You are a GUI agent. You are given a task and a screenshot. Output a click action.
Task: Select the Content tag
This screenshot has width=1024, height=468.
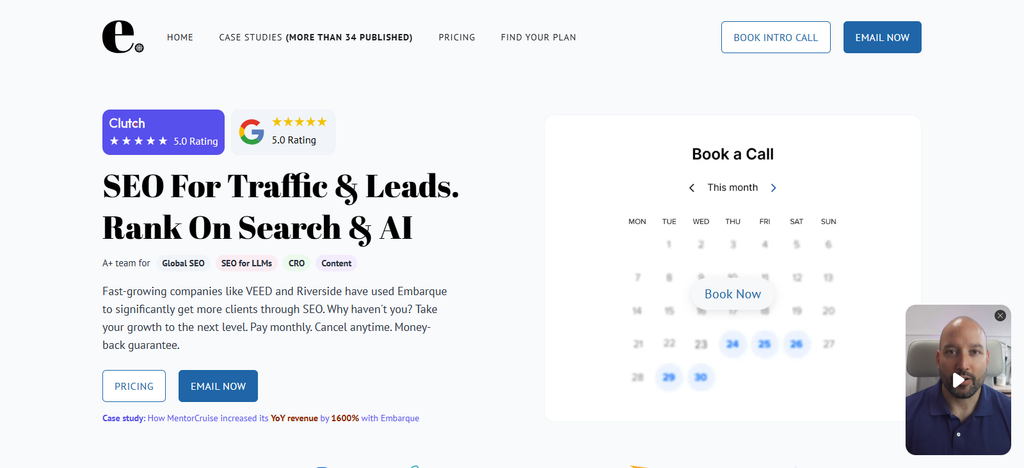point(336,264)
